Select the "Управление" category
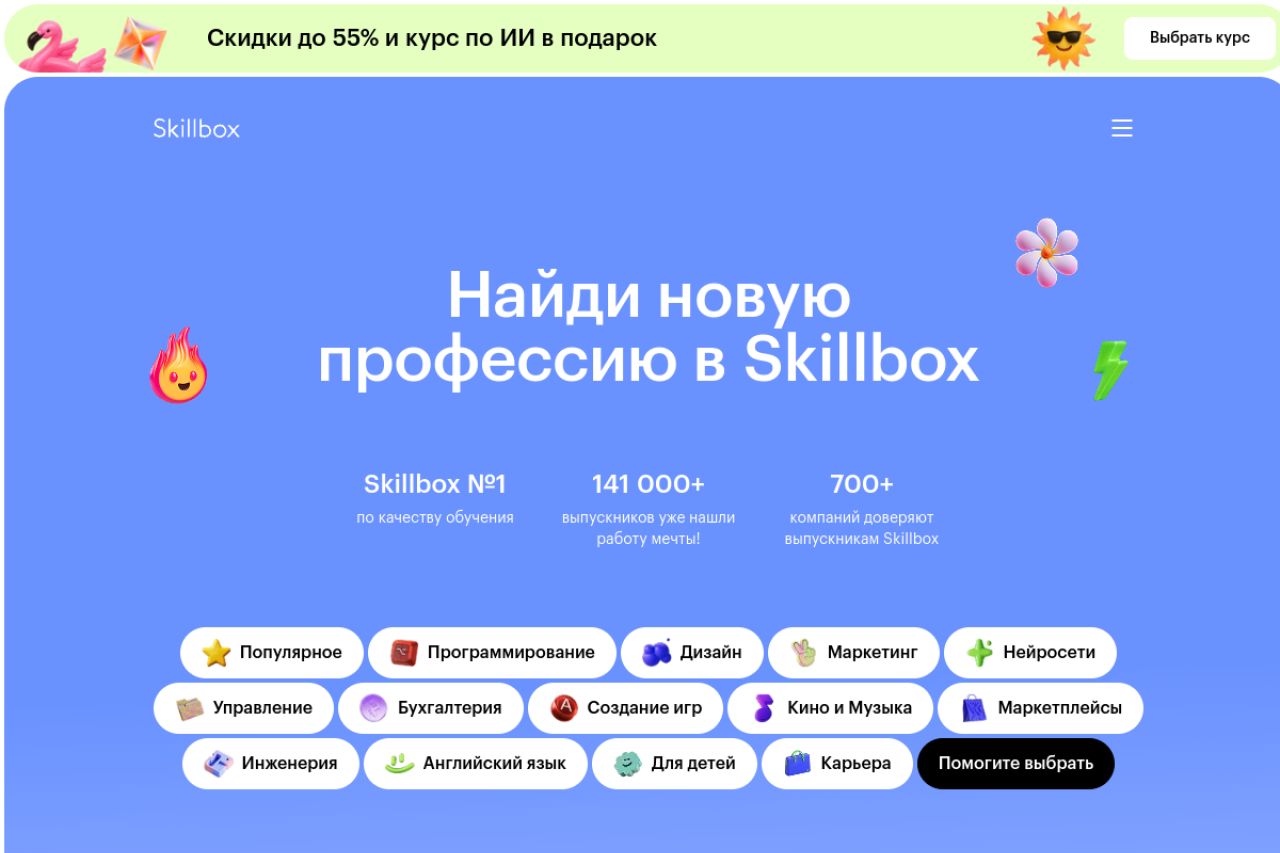 click(243, 708)
